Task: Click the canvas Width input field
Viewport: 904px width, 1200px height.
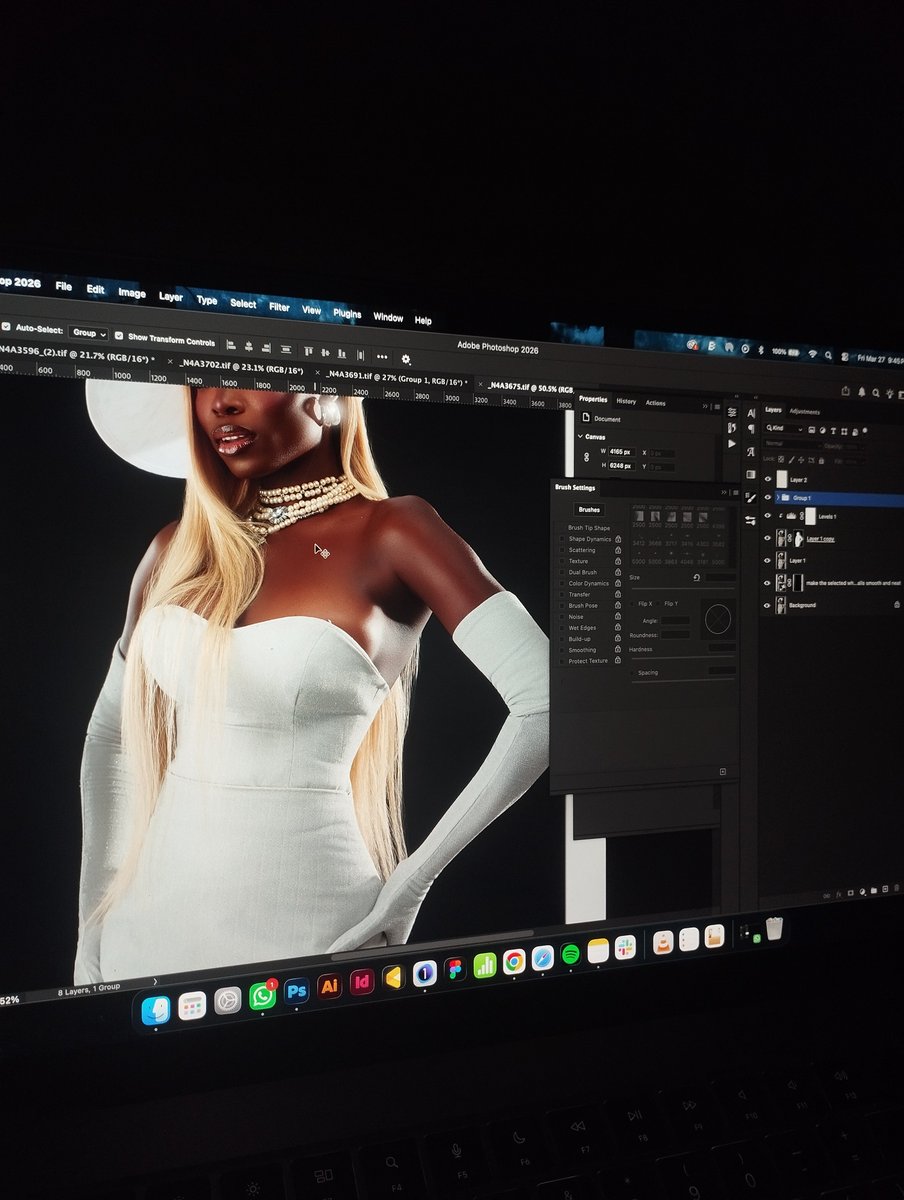Action: click(x=621, y=451)
